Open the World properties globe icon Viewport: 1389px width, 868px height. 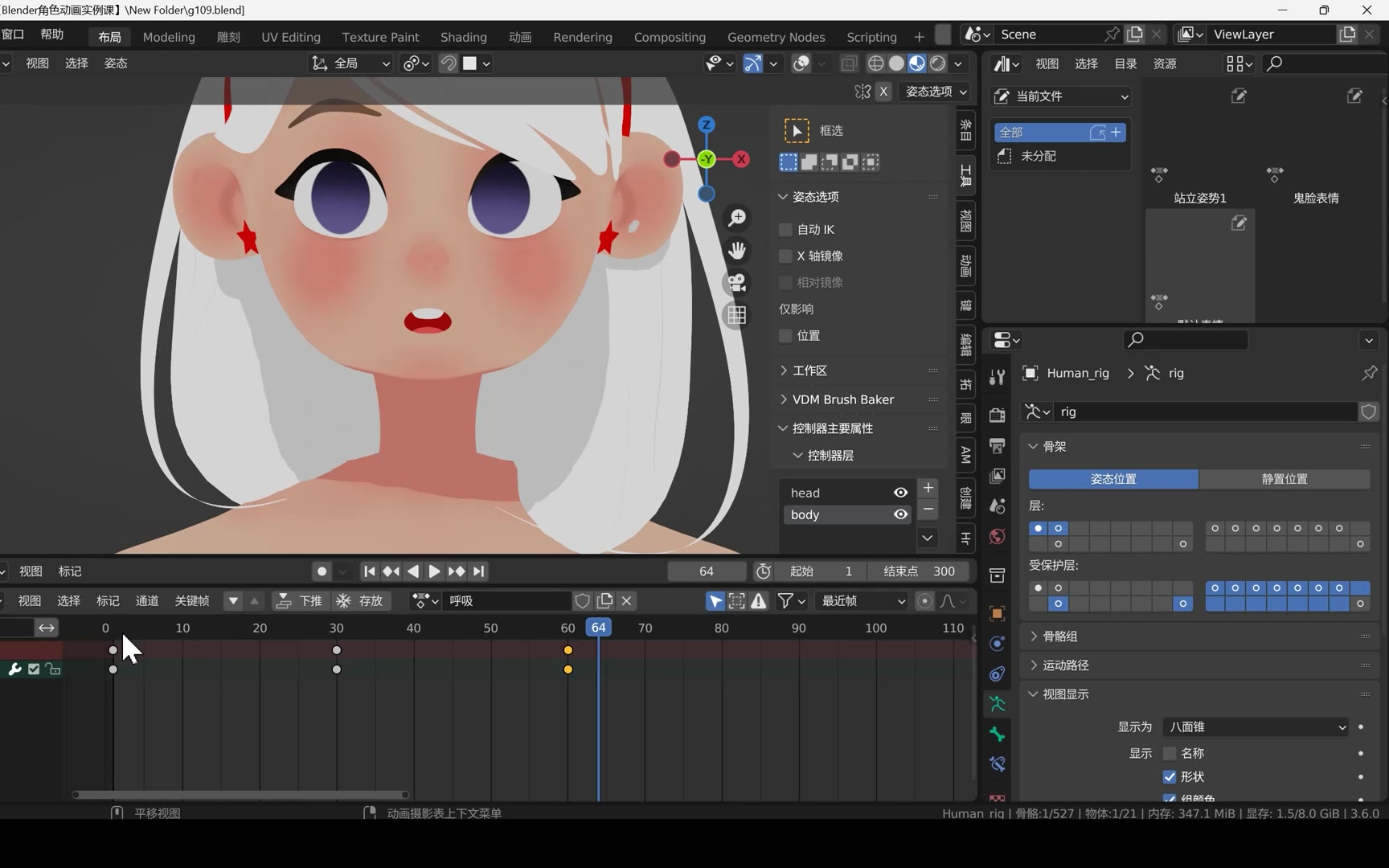pos(997,536)
